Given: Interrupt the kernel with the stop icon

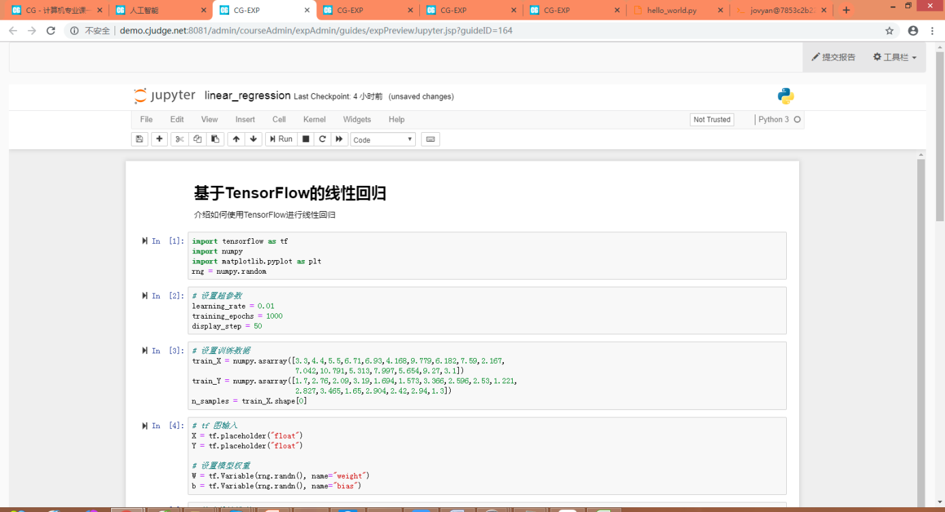Looking at the screenshot, I should (x=306, y=139).
